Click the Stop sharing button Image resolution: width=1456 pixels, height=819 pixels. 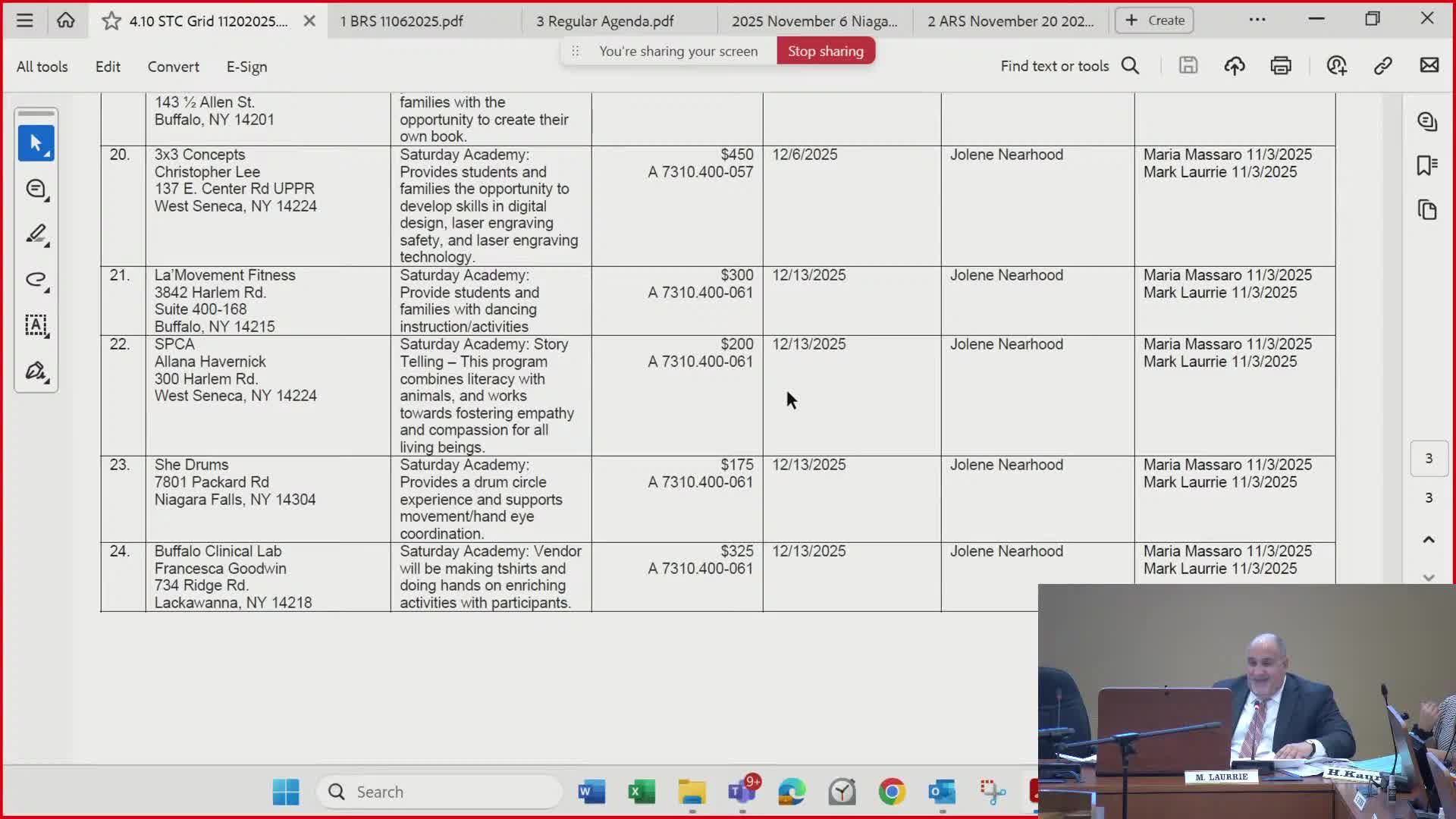tap(825, 50)
